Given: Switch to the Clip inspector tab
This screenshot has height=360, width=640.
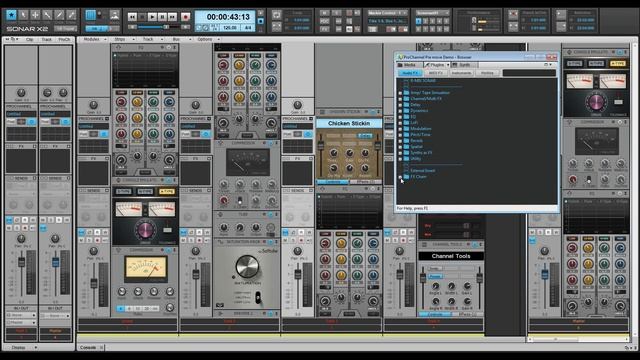Looking at the screenshot, I should point(29,40).
